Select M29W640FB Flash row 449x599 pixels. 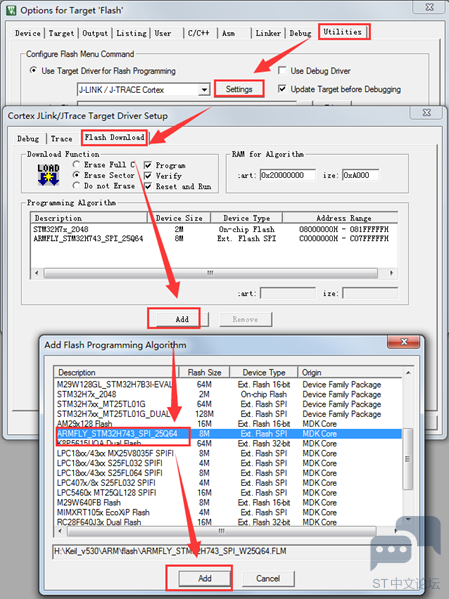pos(228,503)
